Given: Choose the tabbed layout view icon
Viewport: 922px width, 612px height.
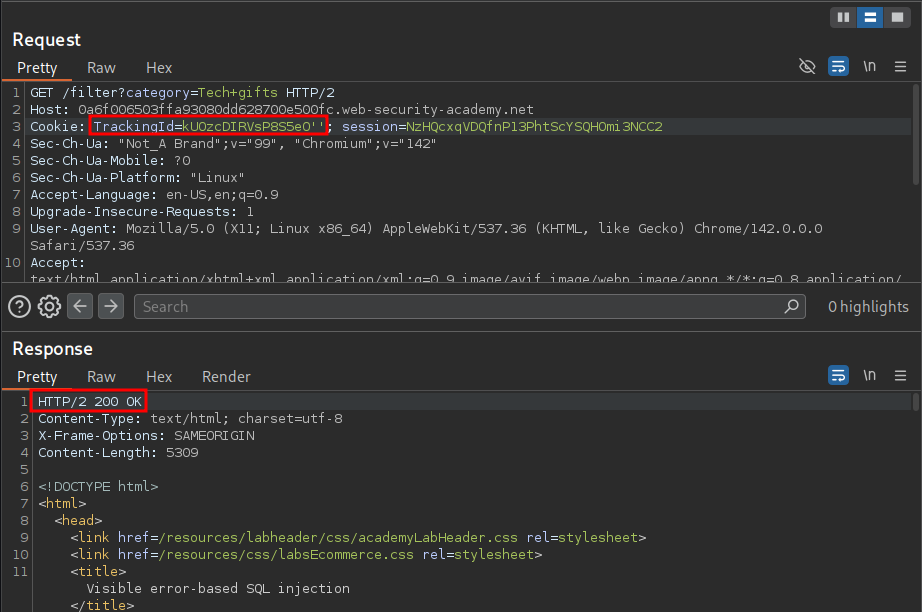Looking at the screenshot, I should (x=897, y=17).
